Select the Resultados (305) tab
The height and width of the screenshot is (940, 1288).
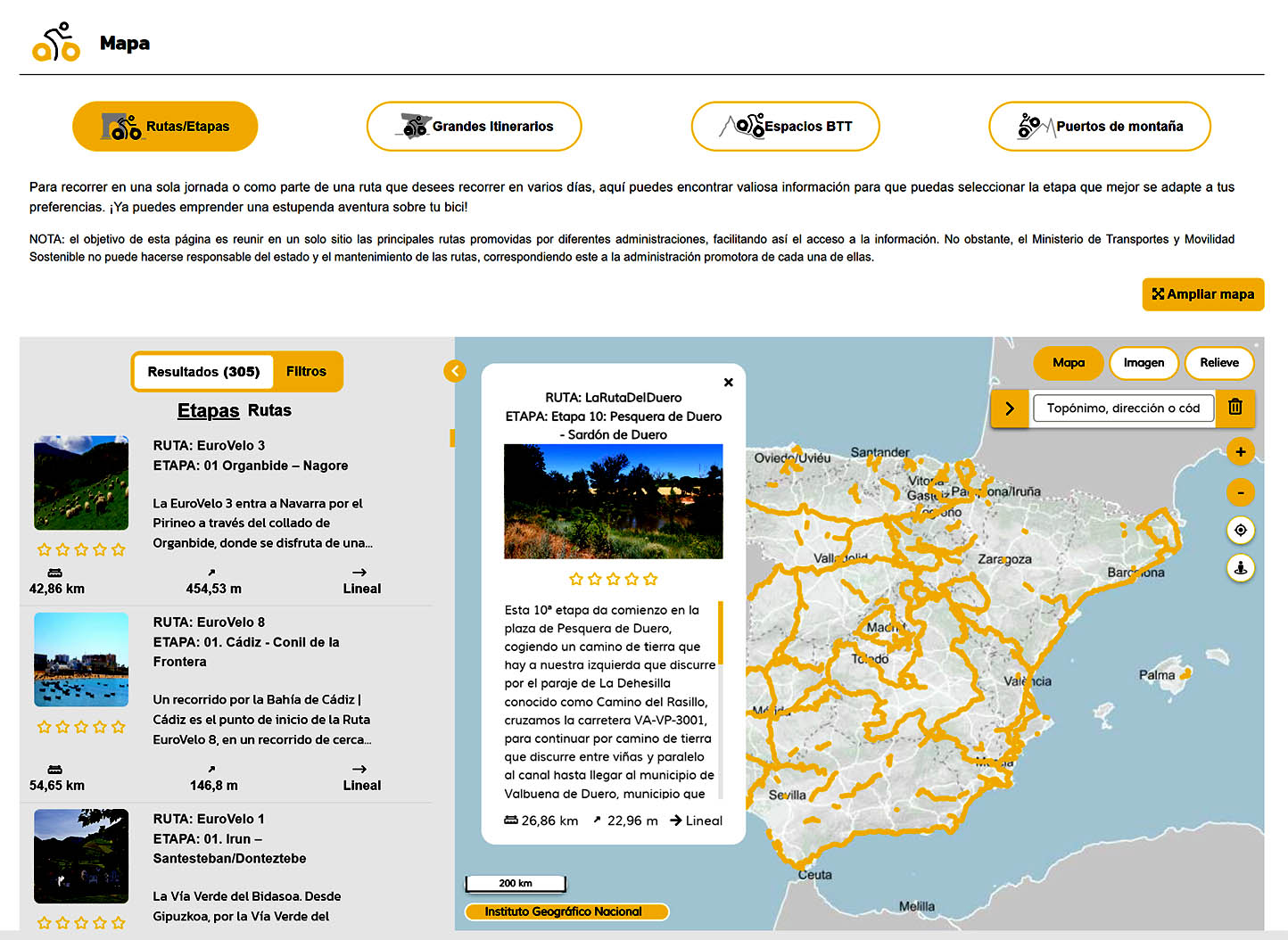(x=203, y=372)
